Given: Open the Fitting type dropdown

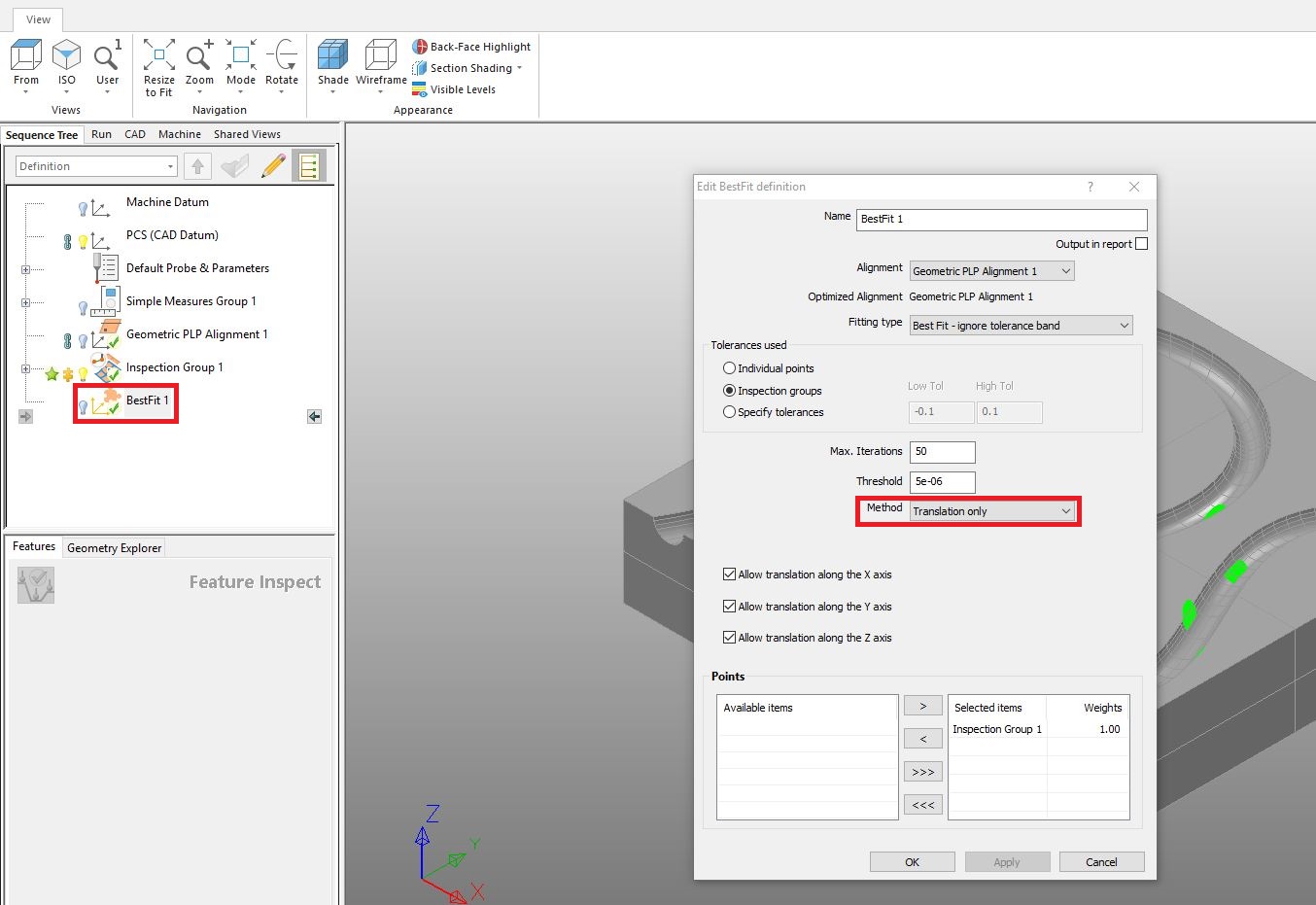Looking at the screenshot, I should pyautogui.click(x=1022, y=326).
